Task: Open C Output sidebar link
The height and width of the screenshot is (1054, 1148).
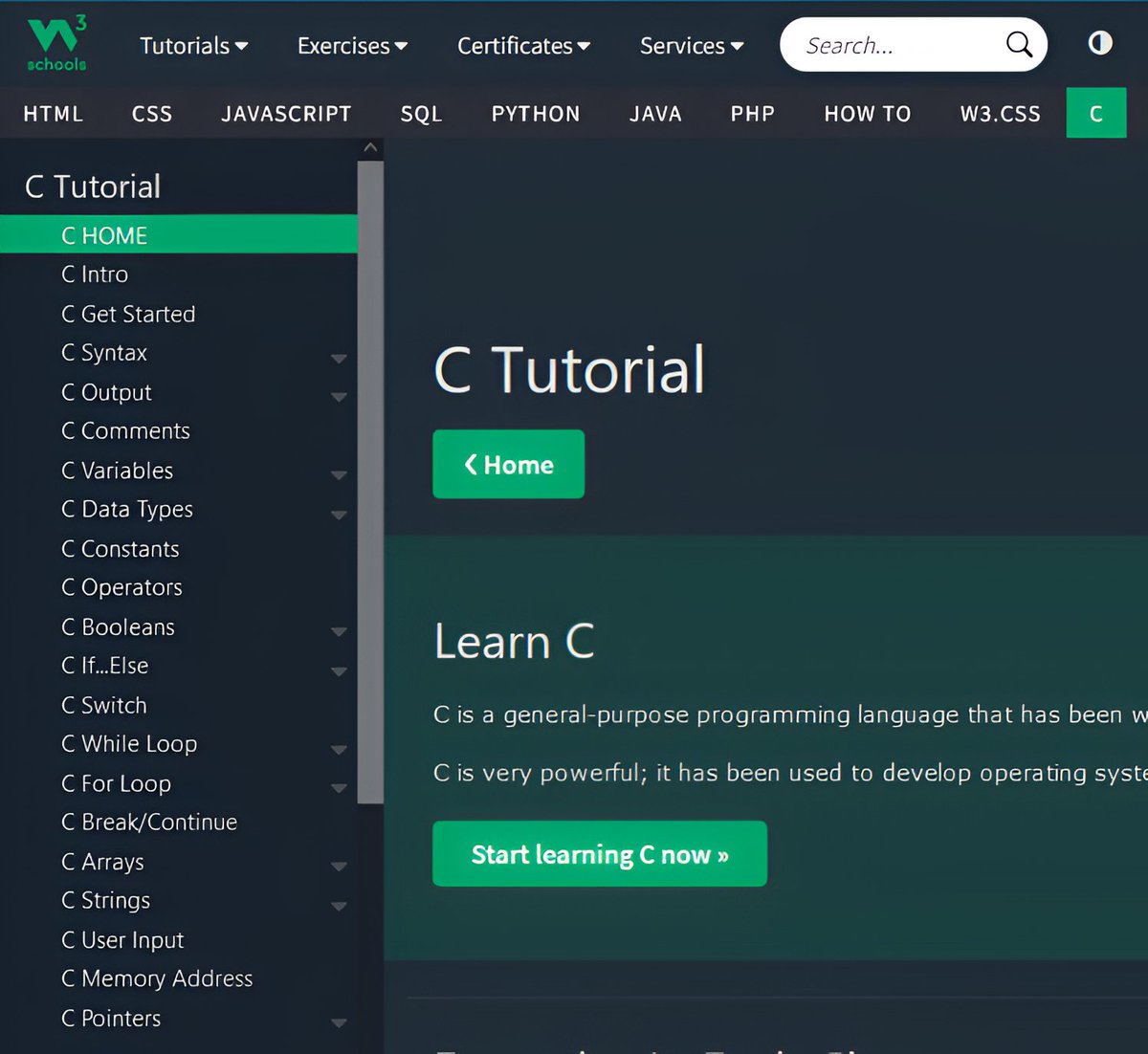Action: (x=106, y=392)
